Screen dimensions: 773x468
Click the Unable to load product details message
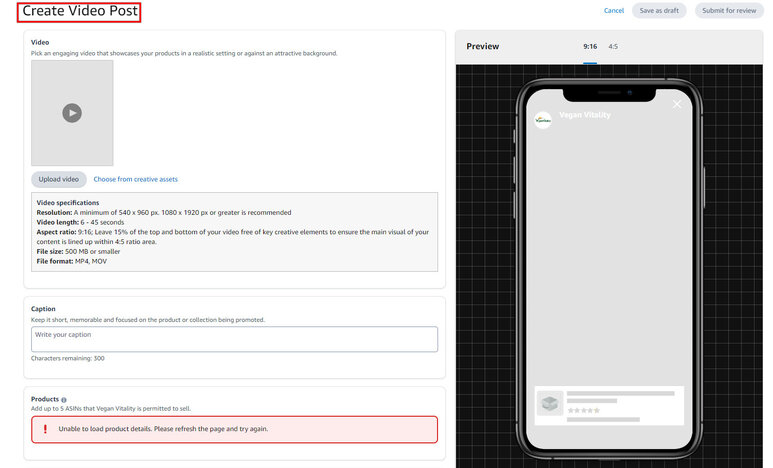[163, 429]
